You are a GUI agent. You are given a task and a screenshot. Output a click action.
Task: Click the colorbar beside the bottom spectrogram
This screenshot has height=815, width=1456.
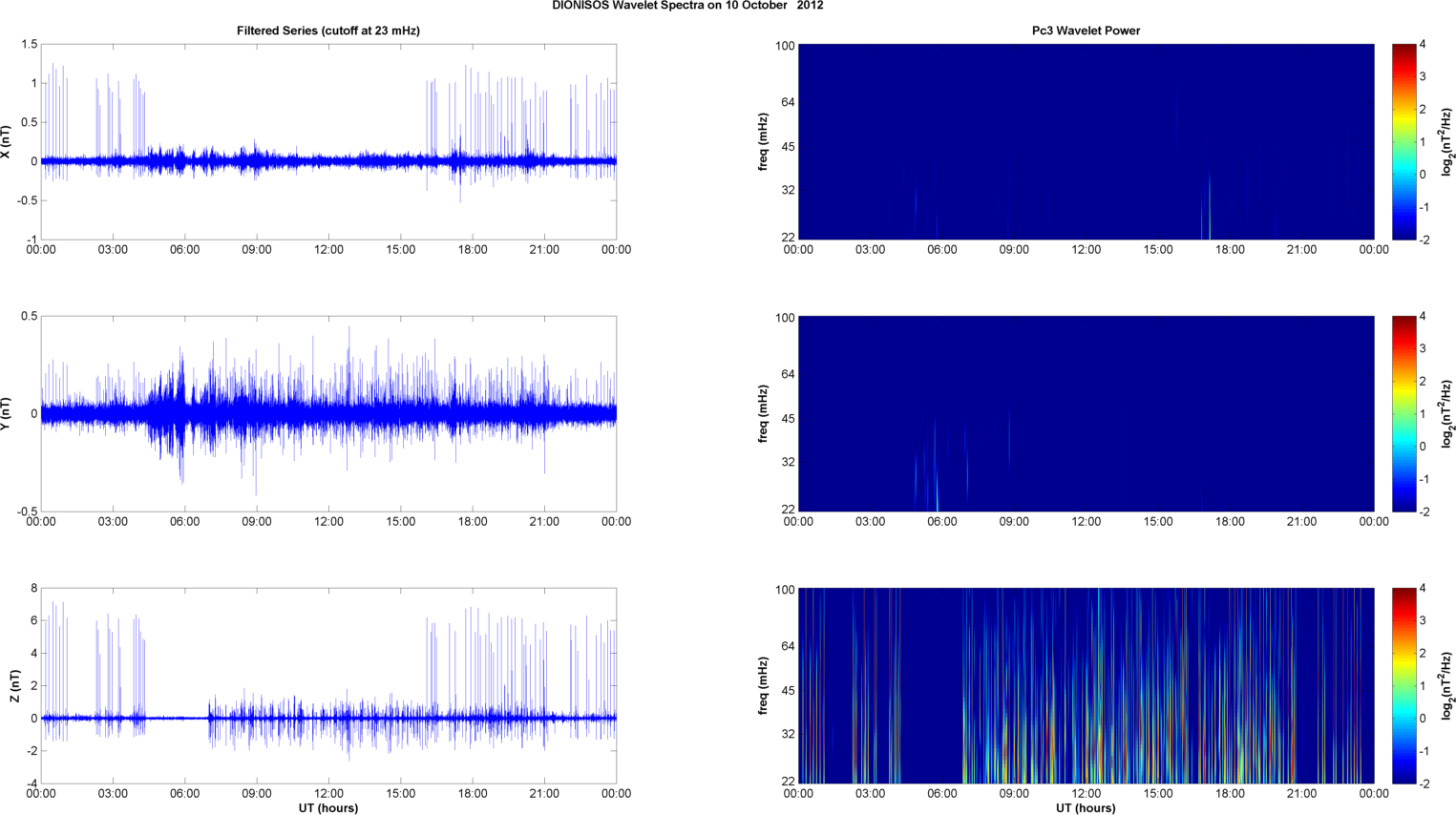point(1403,686)
